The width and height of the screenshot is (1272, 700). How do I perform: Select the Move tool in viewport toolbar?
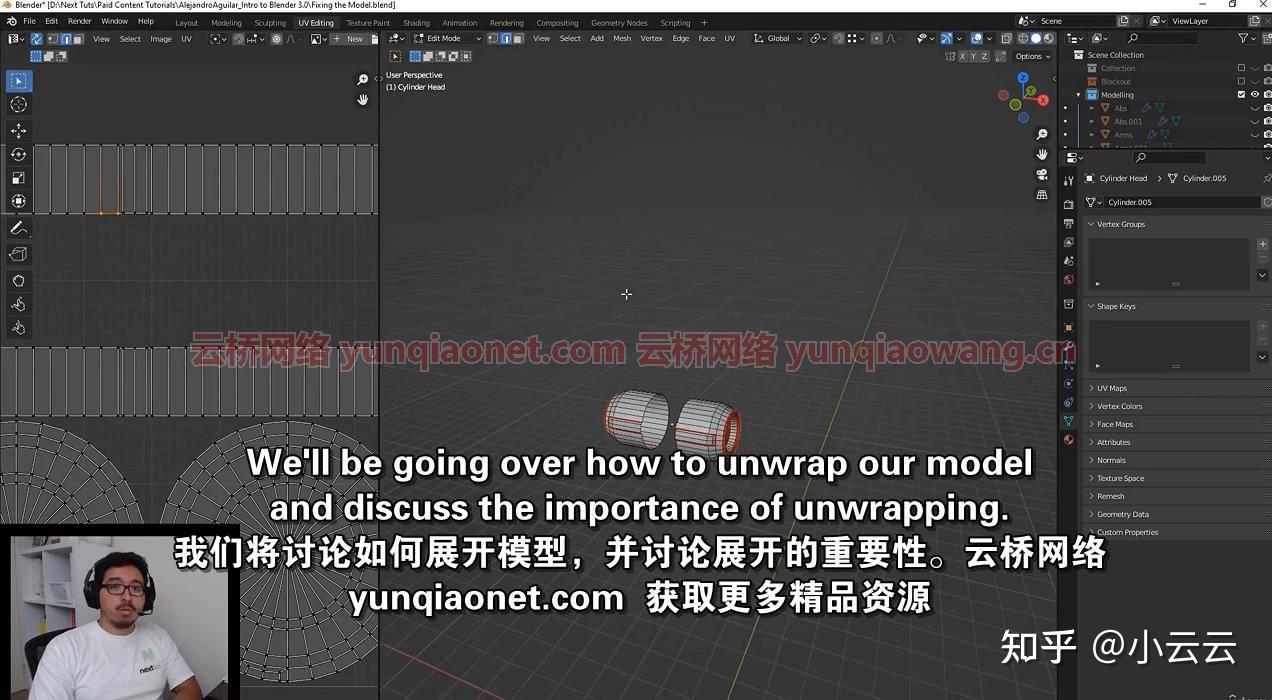point(18,131)
